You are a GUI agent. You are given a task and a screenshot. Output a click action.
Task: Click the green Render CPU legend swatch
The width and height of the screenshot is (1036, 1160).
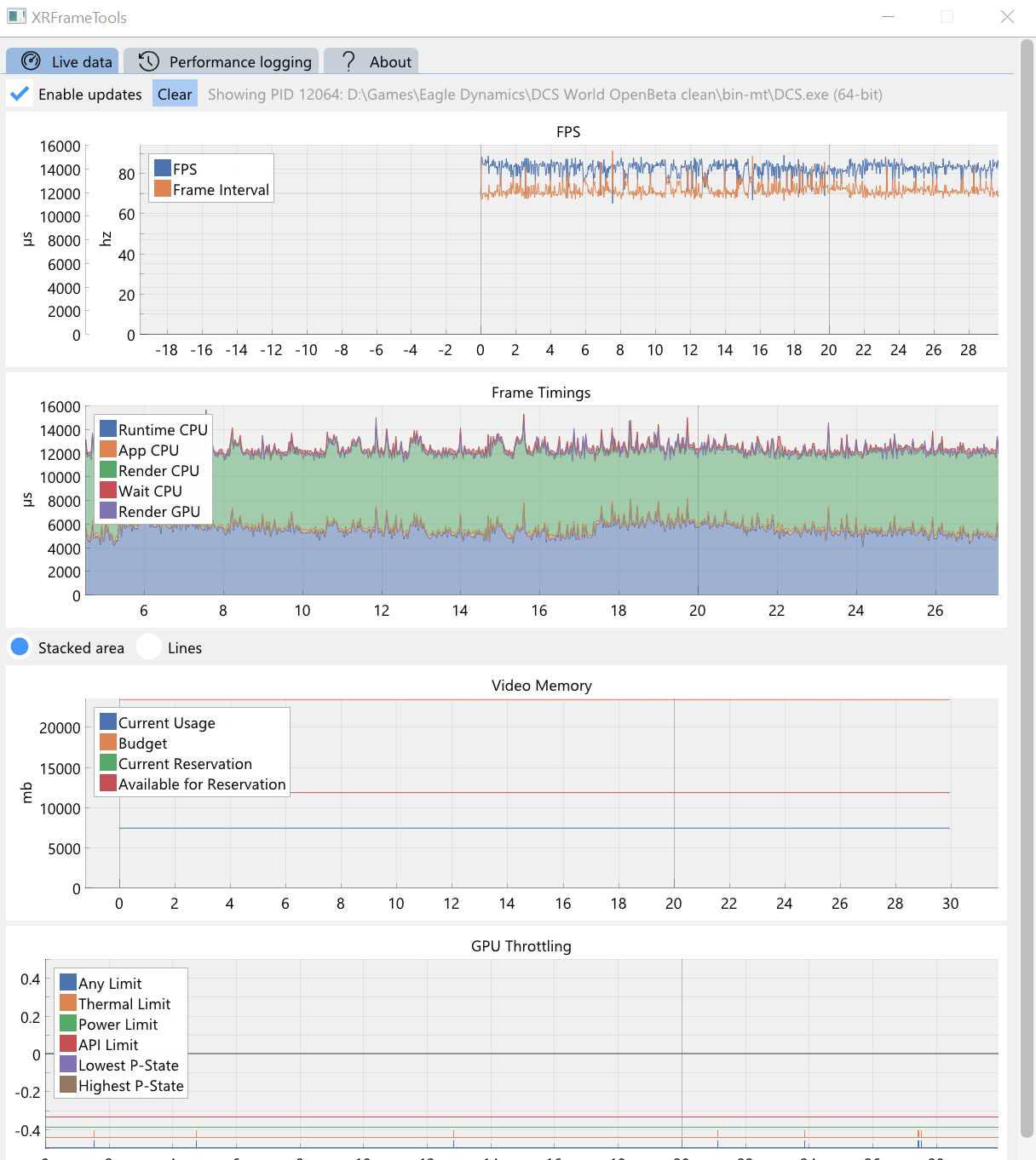108,469
